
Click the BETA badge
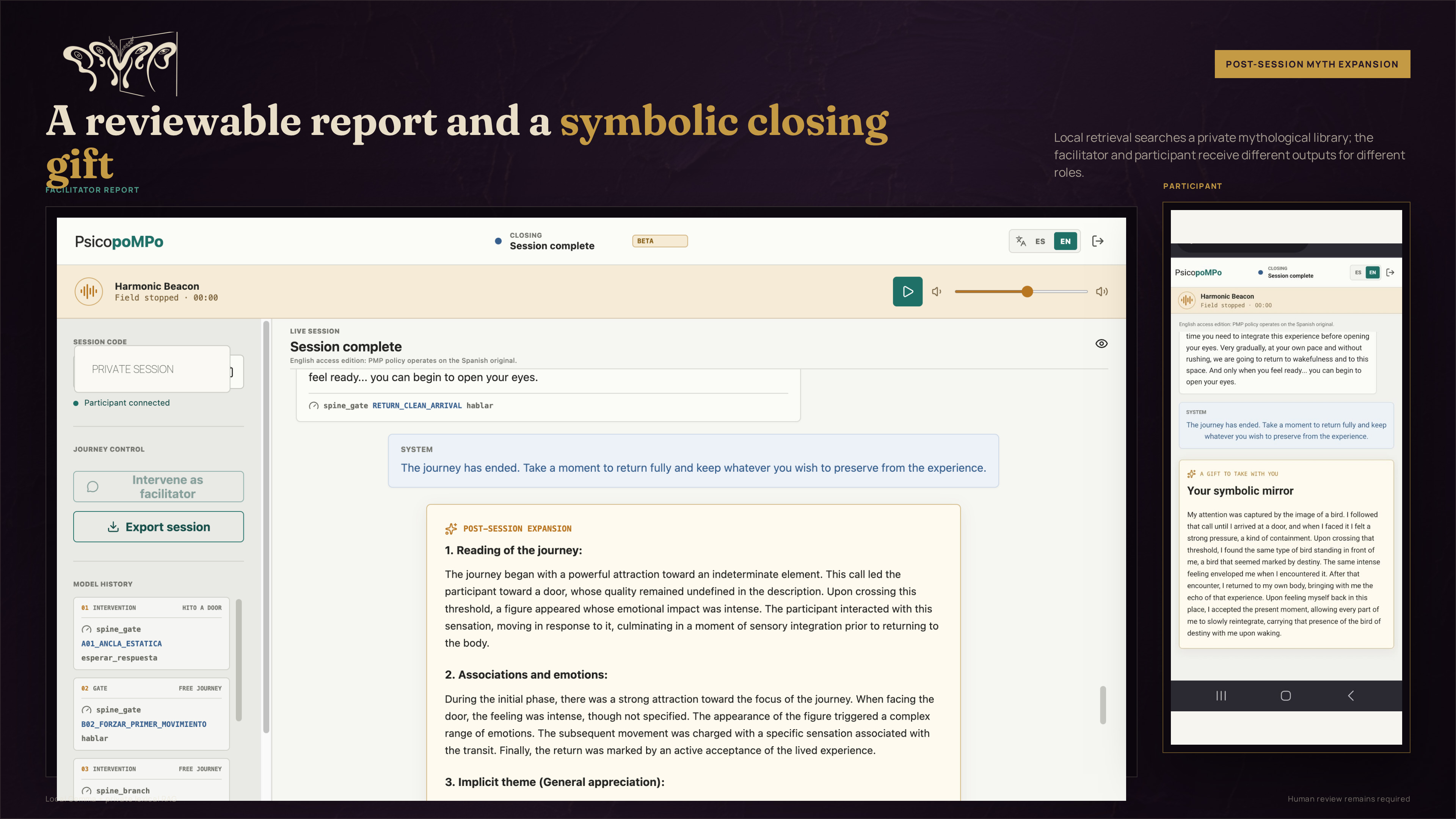pos(660,242)
